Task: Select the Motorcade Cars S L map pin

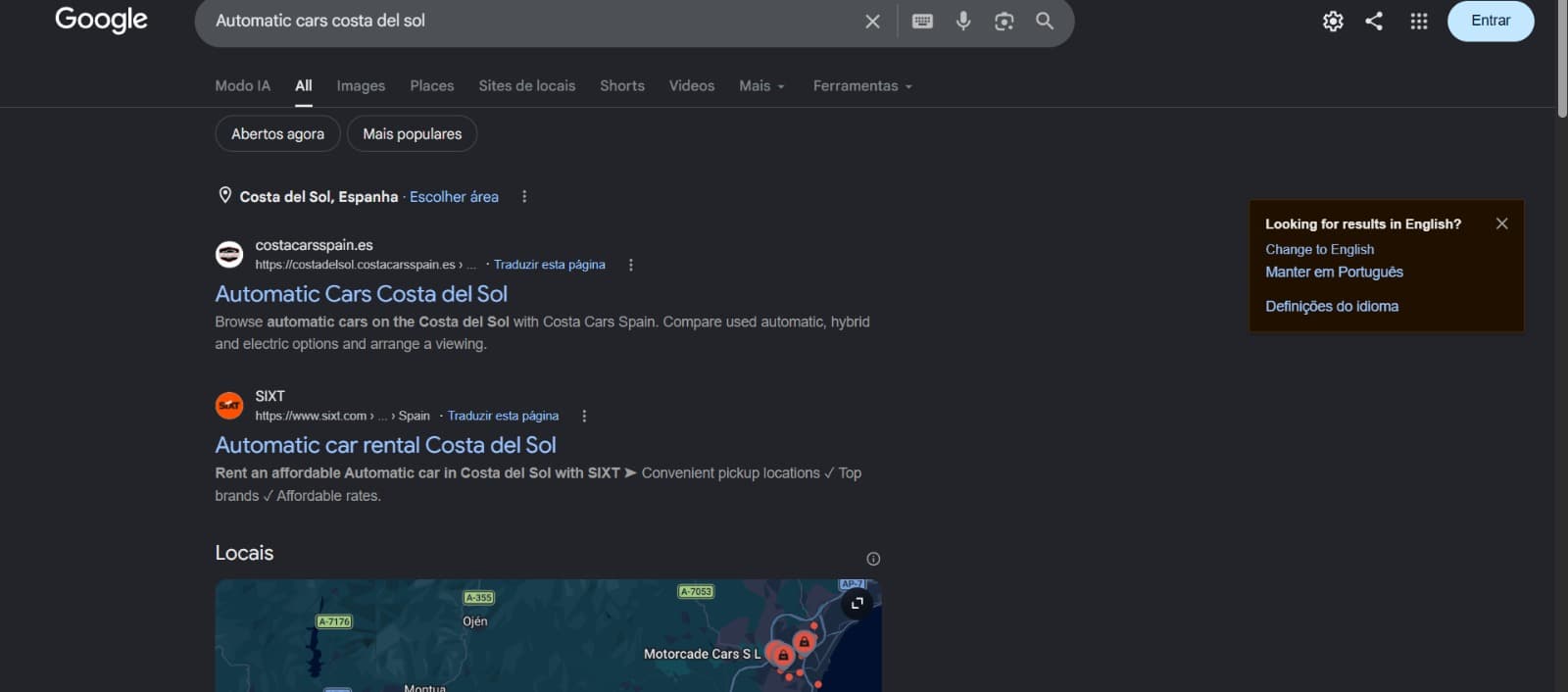Action: click(782, 655)
